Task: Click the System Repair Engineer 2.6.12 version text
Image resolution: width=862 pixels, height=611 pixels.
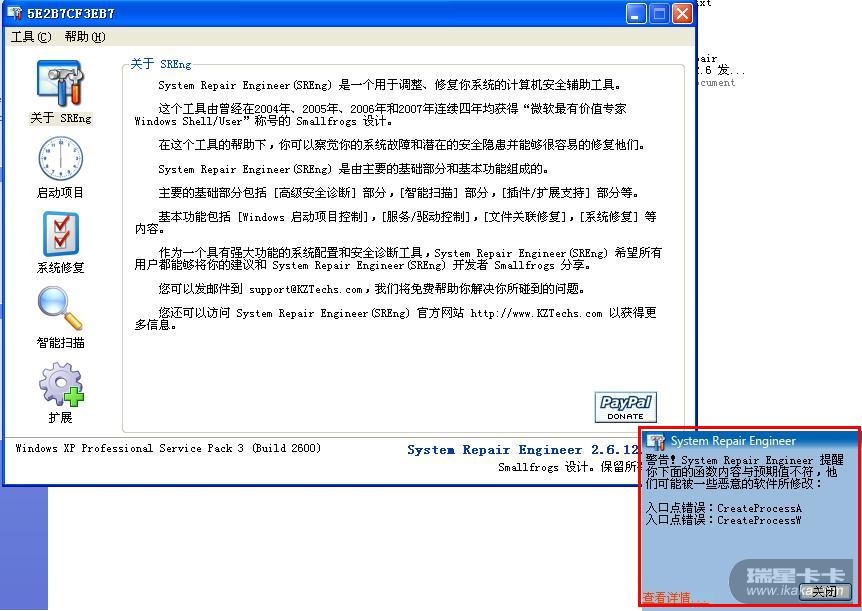Action: pyautogui.click(x=522, y=450)
